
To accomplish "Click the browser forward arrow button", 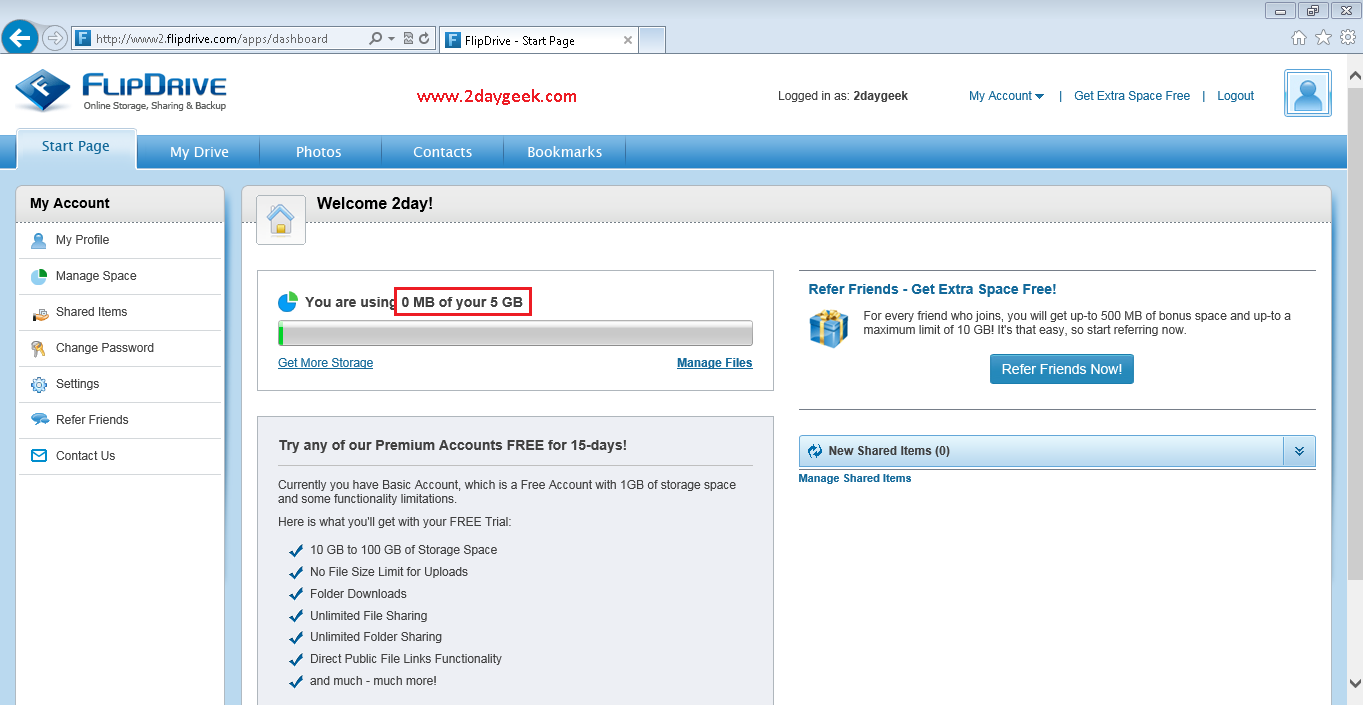I will (x=55, y=38).
